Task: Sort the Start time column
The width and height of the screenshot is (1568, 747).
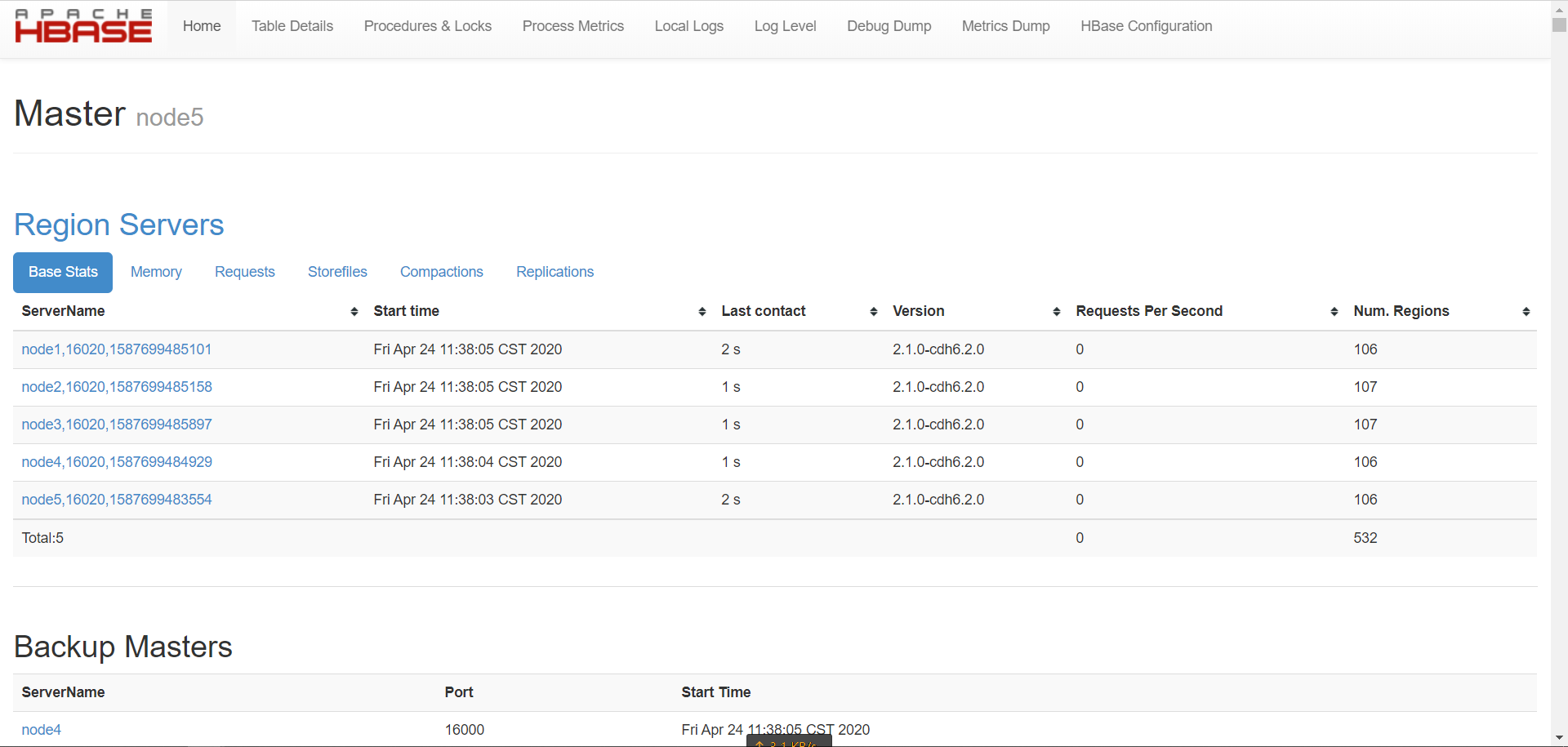Action: 702,311
